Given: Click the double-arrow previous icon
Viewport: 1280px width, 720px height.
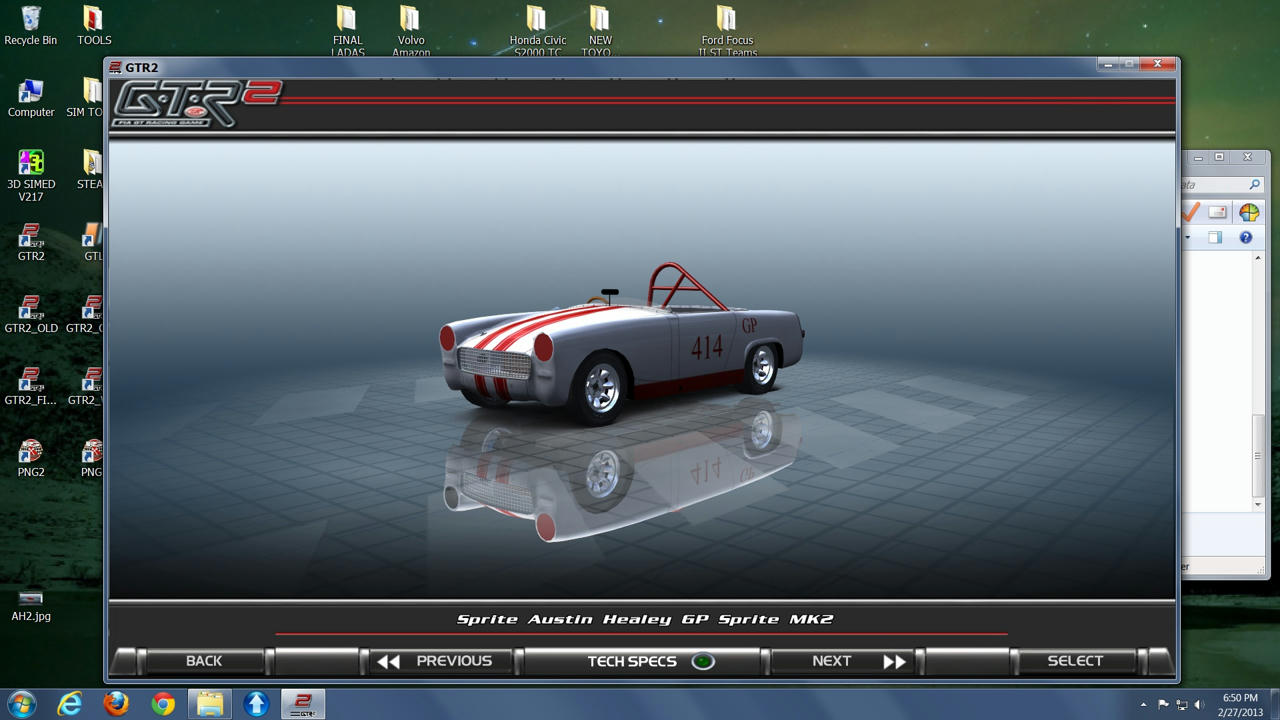Looking at the screenshot, I should click(x=389, y=661).
